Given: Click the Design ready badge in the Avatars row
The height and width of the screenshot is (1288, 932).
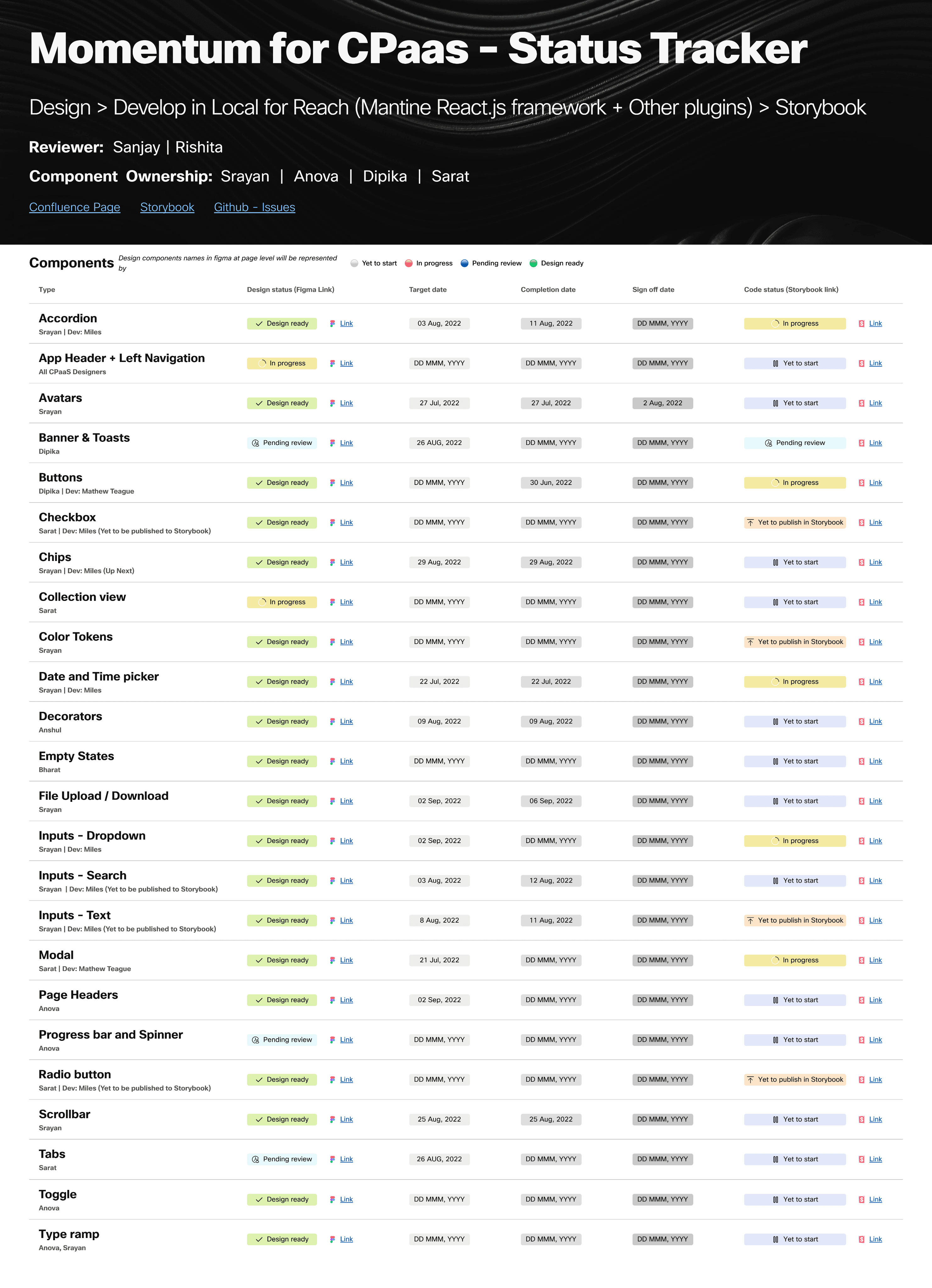Looking at the screenshot, I should [x=282, y=403].
